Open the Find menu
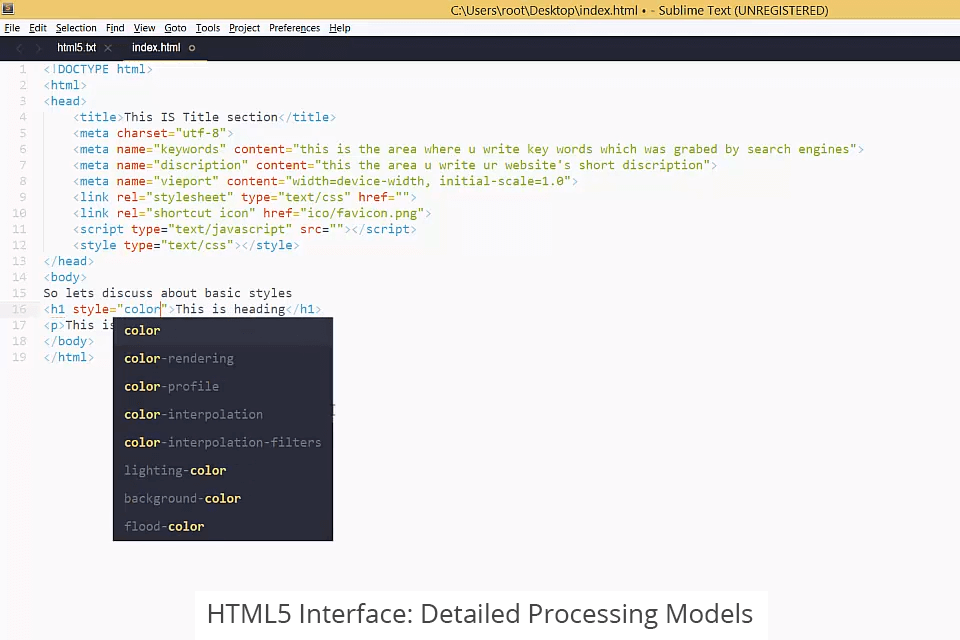 click(x=115, y=28)
